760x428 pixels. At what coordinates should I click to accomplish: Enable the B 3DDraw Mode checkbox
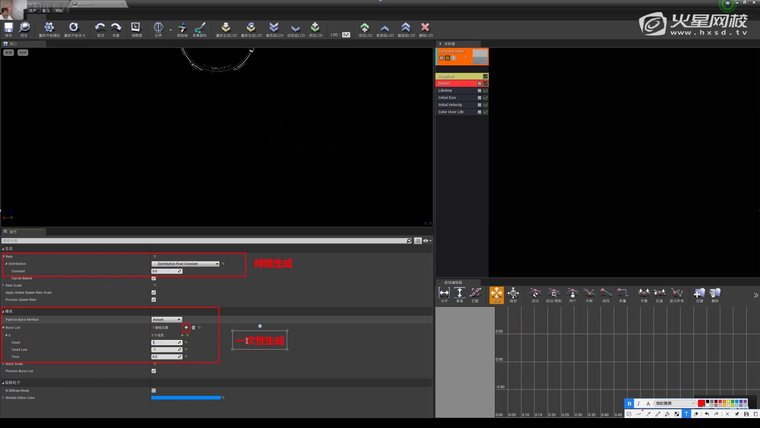coord(153,390)
